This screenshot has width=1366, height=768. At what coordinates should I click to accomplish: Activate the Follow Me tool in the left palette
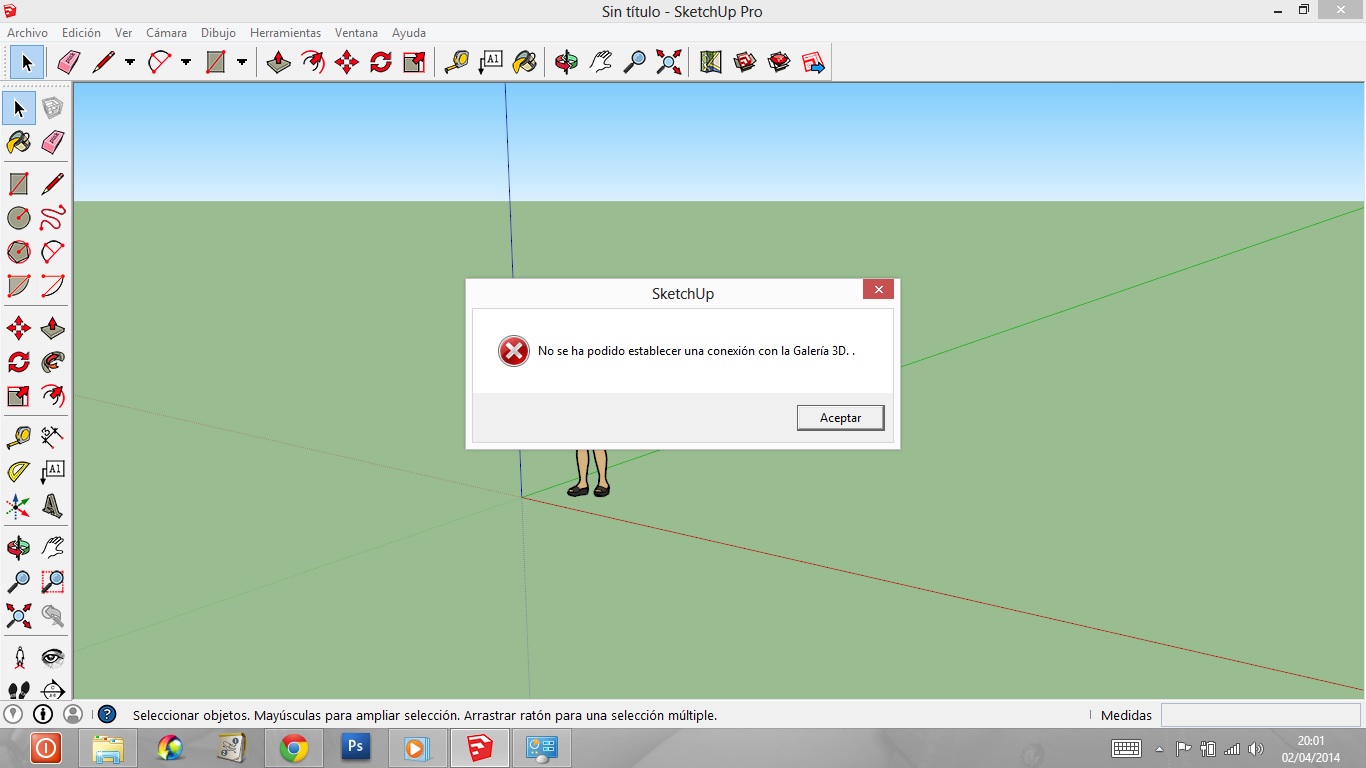pos(53,362)
